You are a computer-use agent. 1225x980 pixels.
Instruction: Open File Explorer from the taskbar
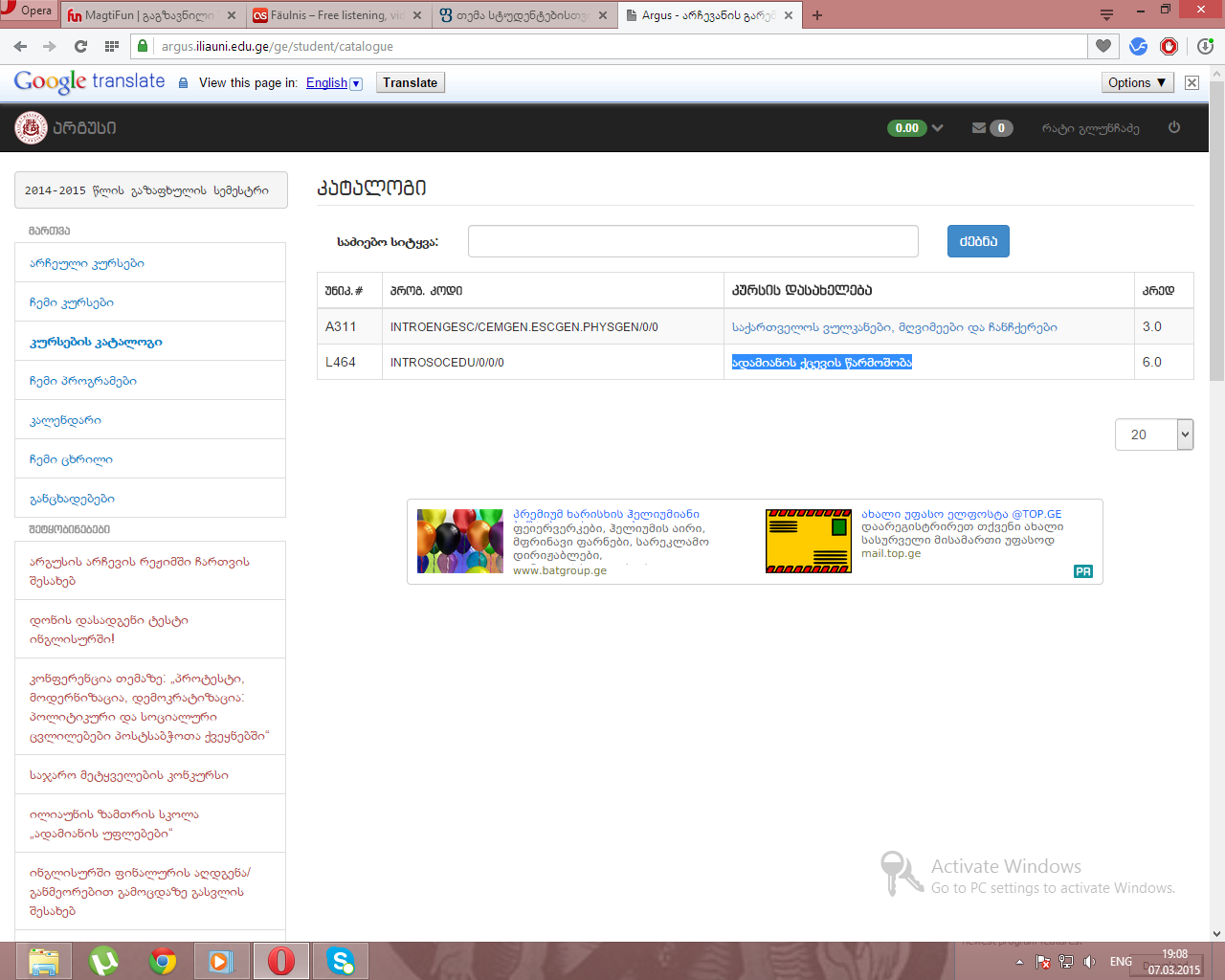click(x=44, y=961)
